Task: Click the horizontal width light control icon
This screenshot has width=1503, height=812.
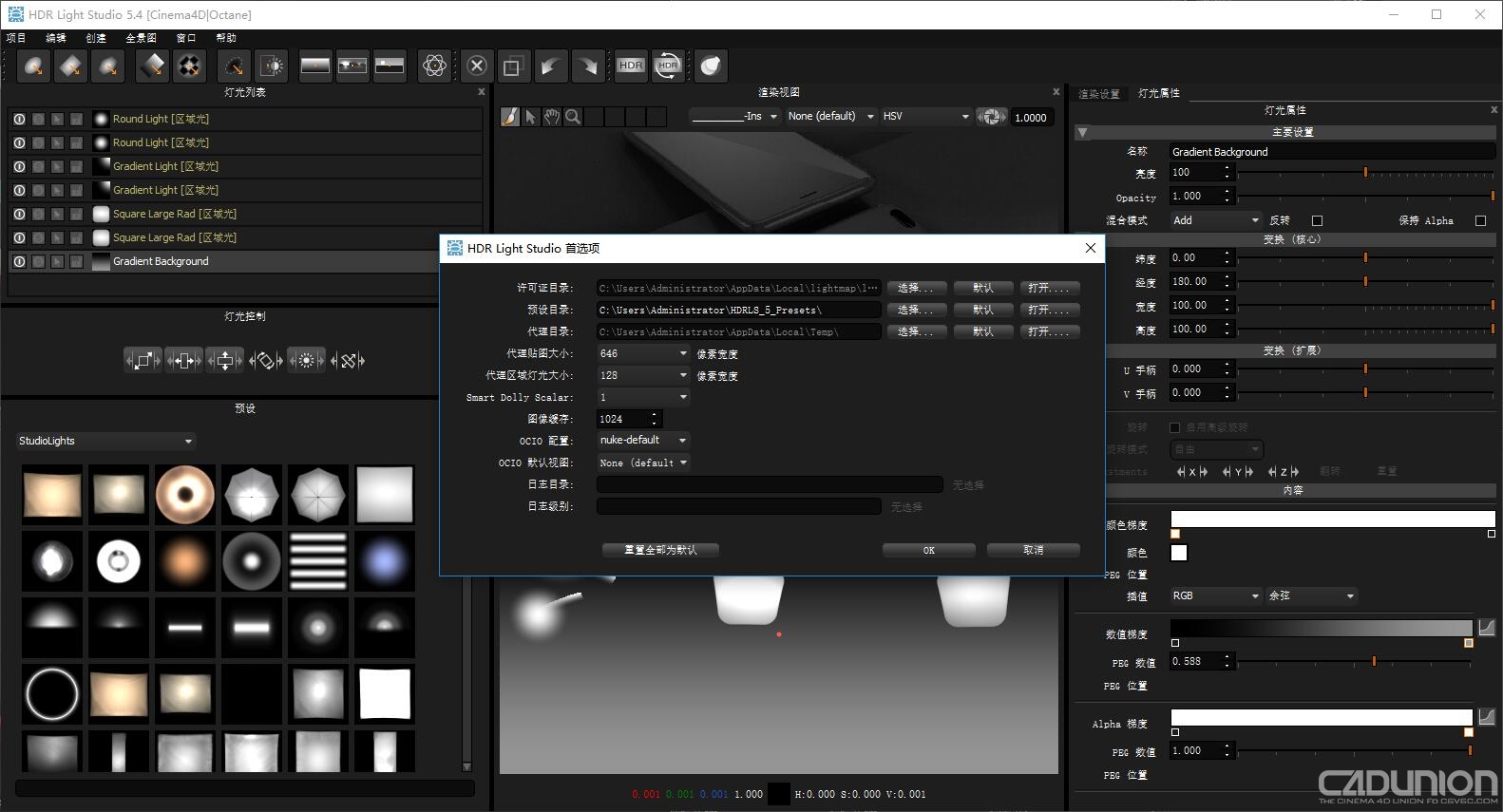Action: pos(183,361)
